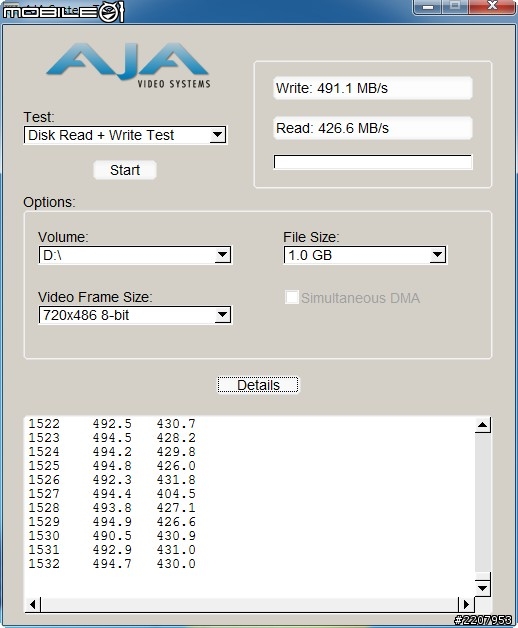Close the AJA test window

[492, 6]
